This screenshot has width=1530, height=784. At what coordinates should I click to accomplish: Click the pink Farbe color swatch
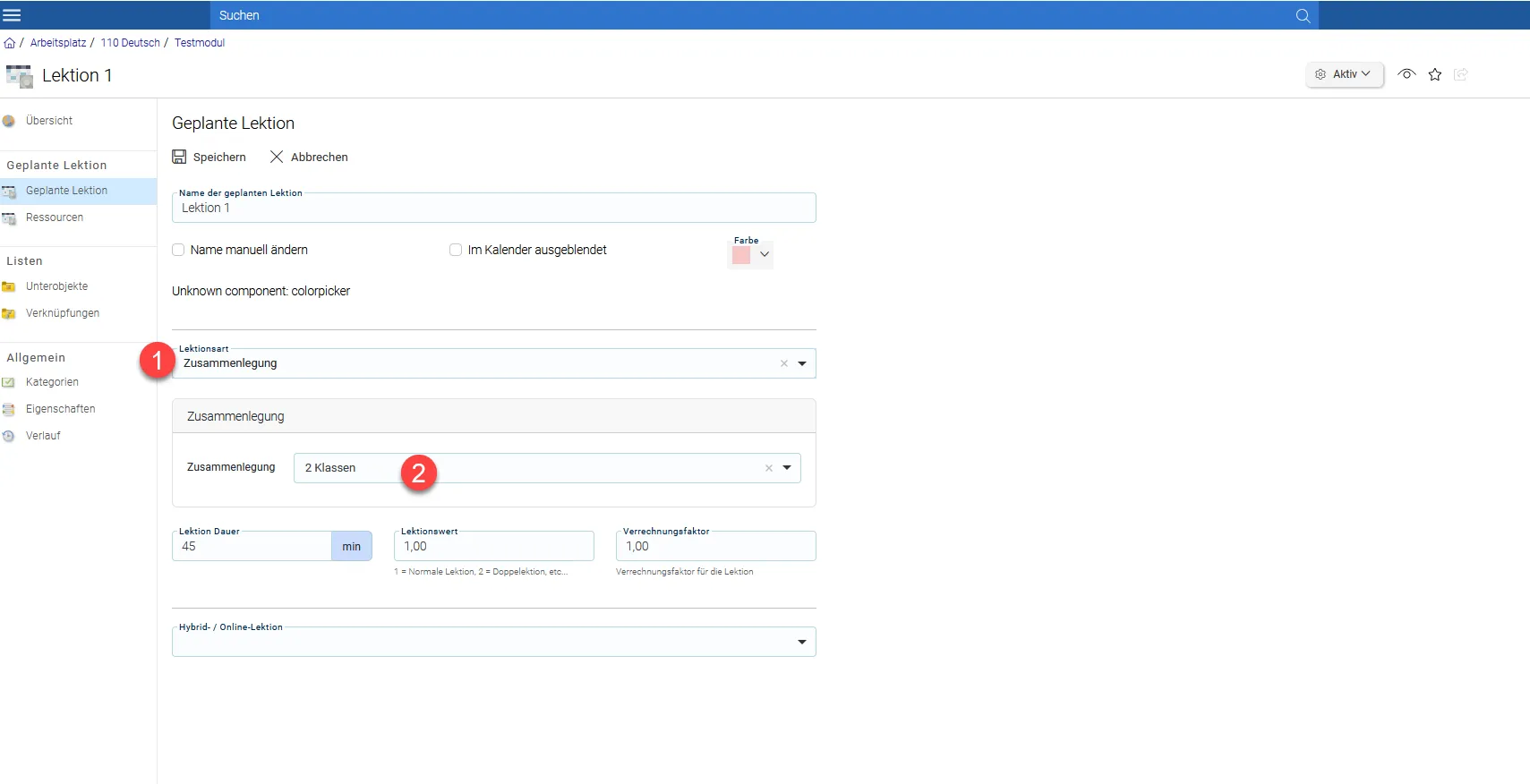[741, 255]
